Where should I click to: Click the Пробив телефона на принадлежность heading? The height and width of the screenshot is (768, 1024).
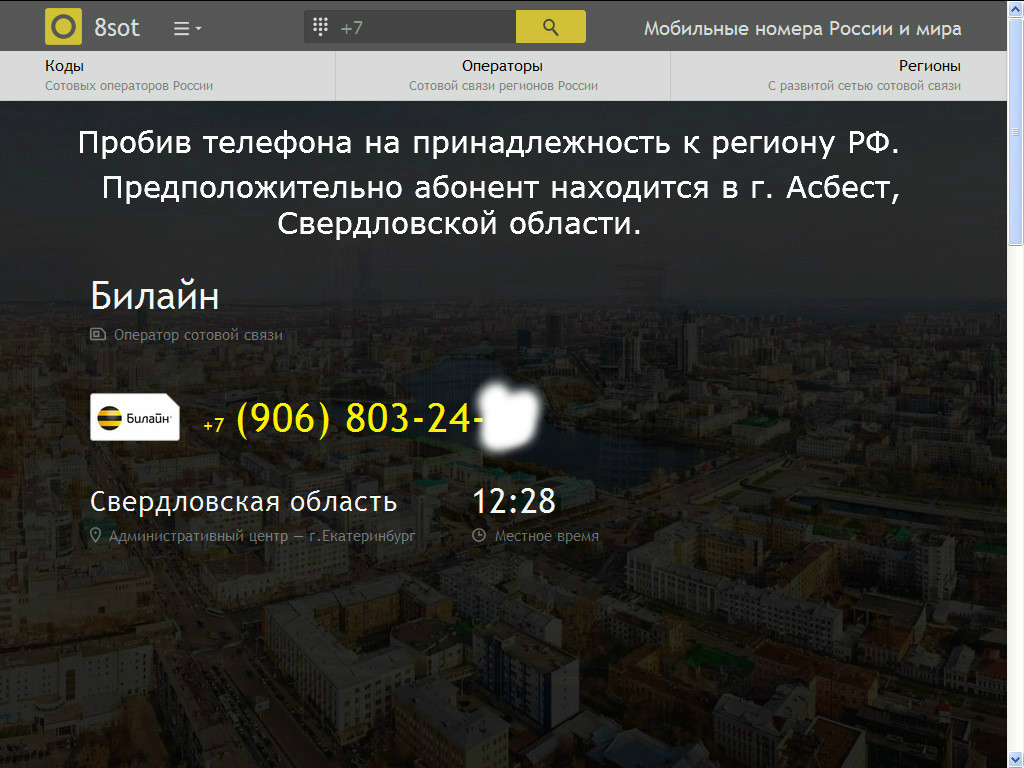[x=488, y=142]
